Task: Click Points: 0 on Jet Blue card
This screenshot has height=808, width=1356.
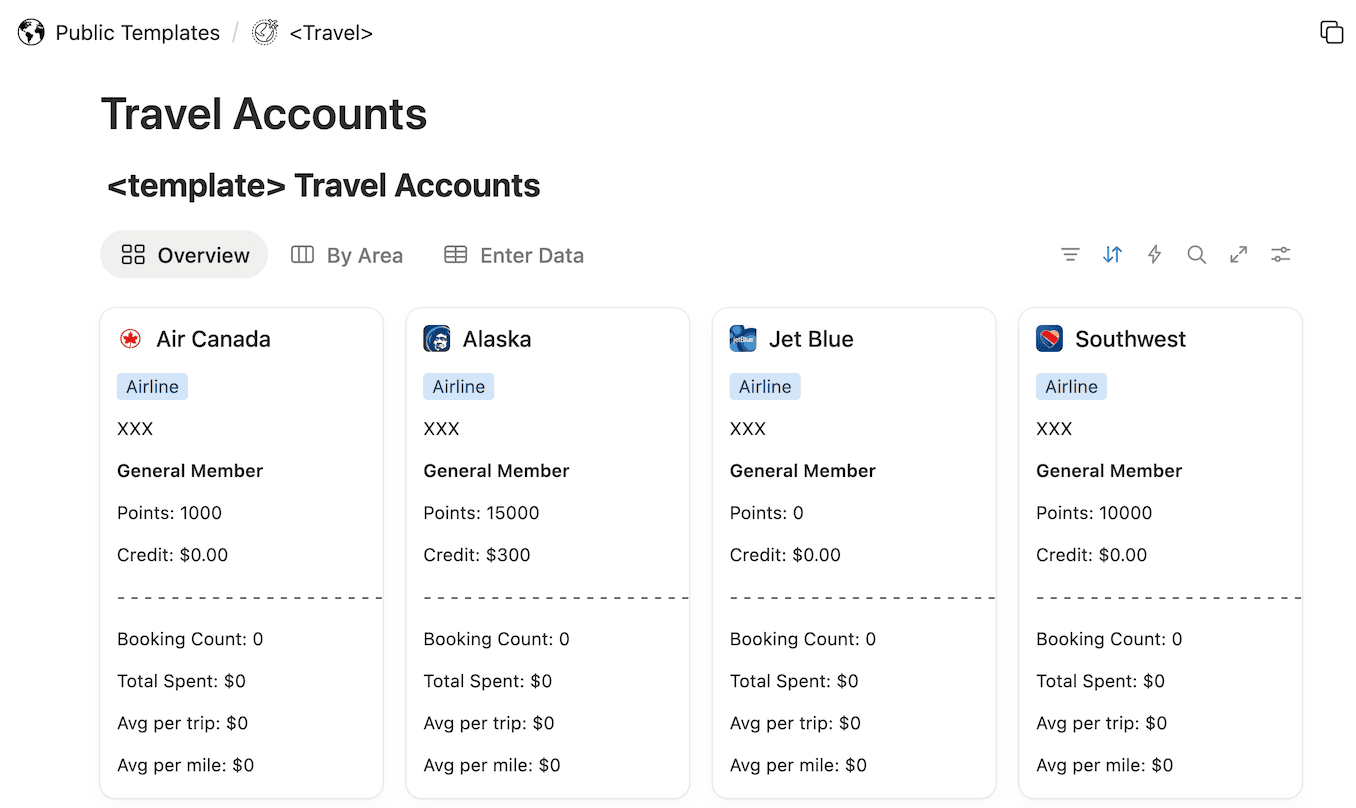Action: coord(767,513)
